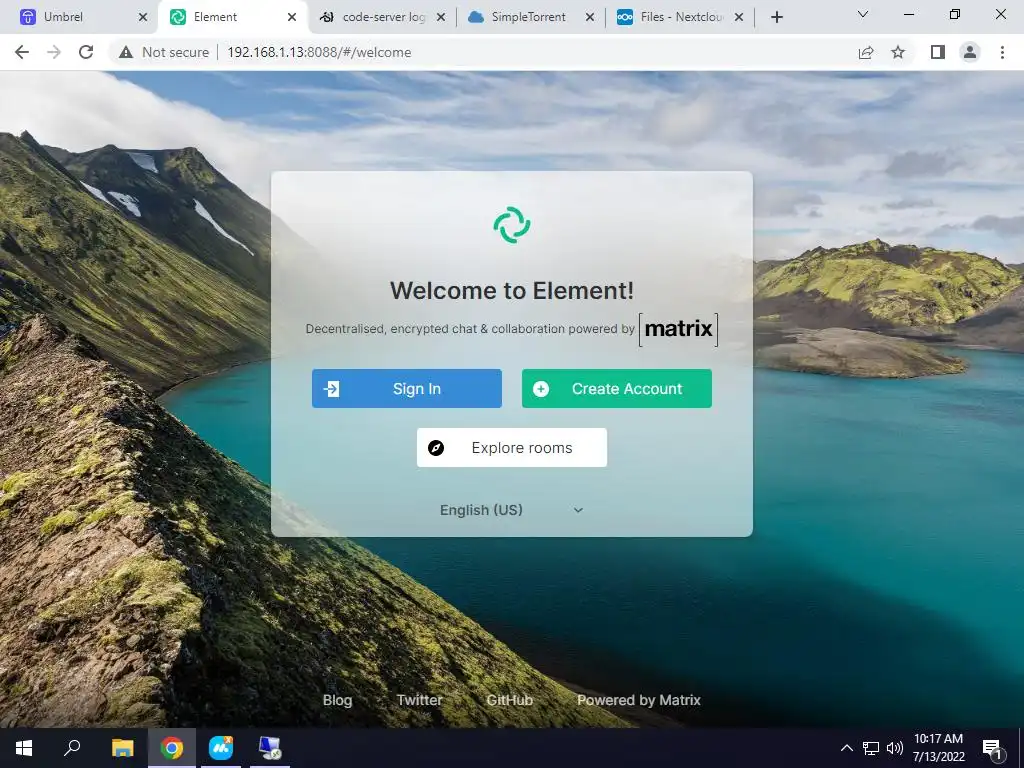The image size is (1024, 768).
Task: Click the Sign In arrow icon
Action: 332,389
